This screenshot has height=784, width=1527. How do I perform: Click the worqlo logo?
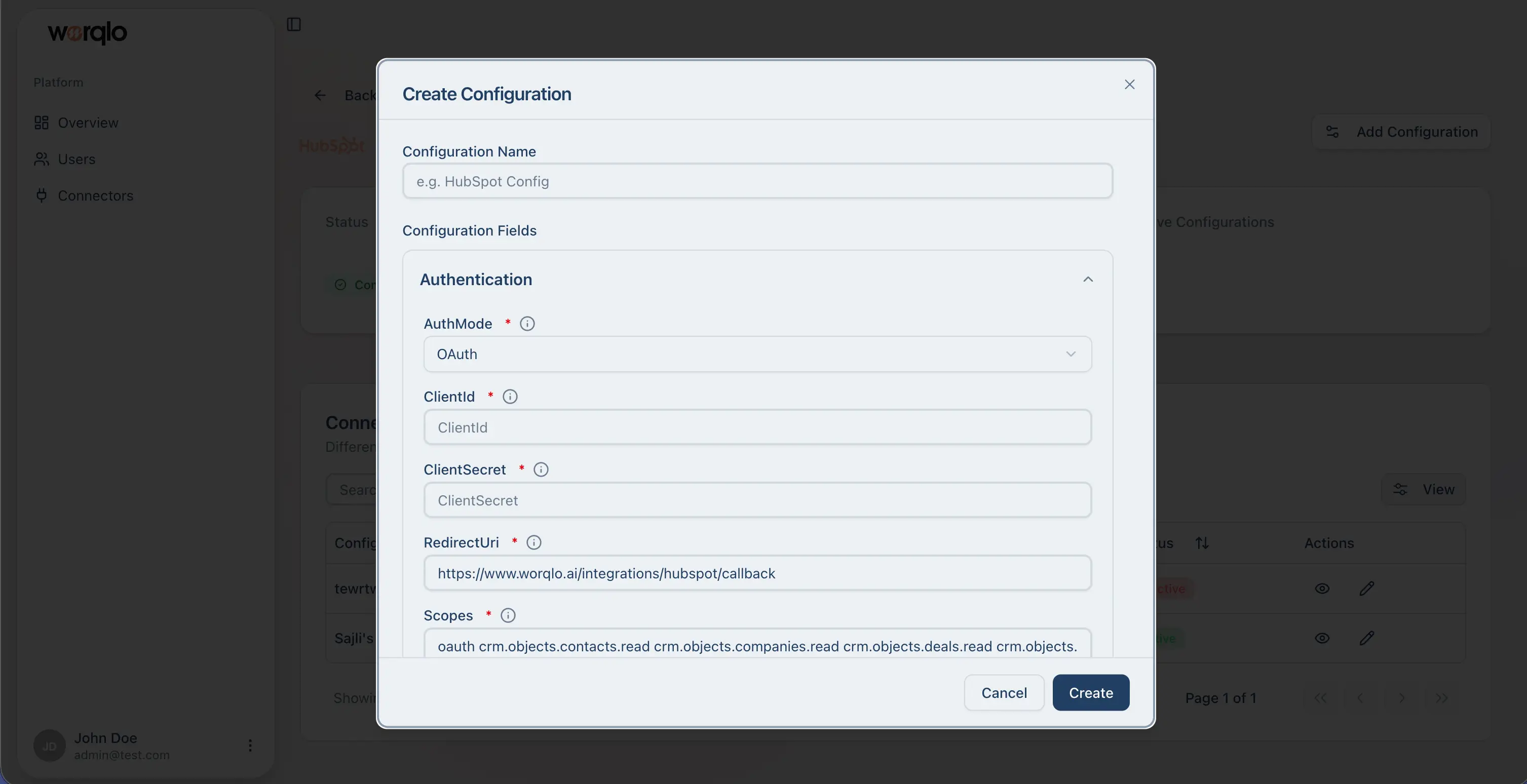click(86, 32)
